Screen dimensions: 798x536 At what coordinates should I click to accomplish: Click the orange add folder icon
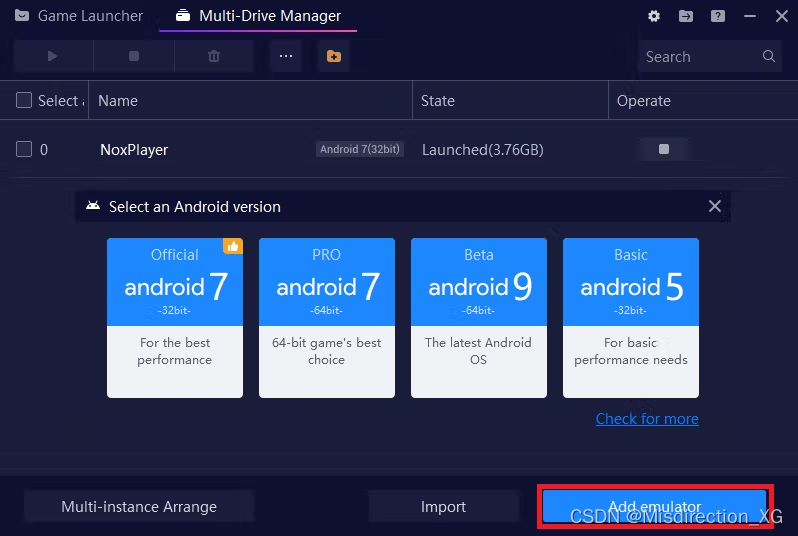tap(334, 56)
